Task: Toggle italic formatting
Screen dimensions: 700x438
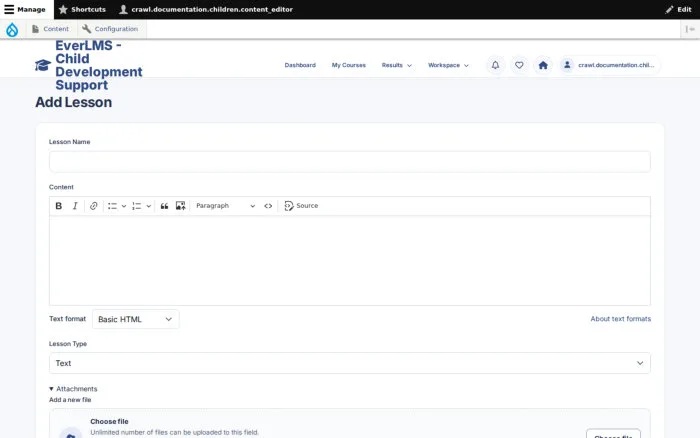Action: click(75, 206)
